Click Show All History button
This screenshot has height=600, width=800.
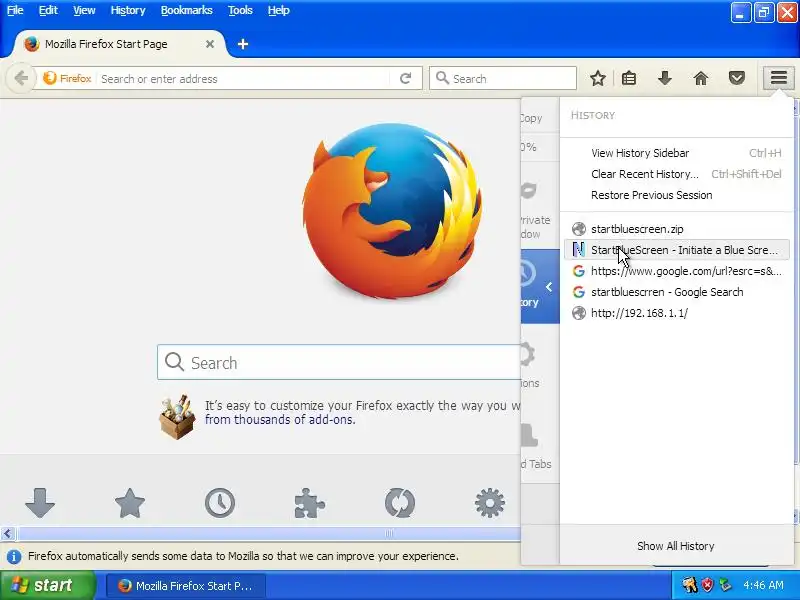pos(676,546)
